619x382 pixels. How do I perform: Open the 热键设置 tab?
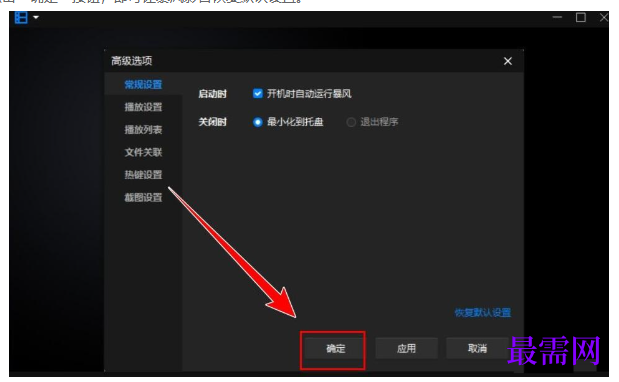(143, 174)
